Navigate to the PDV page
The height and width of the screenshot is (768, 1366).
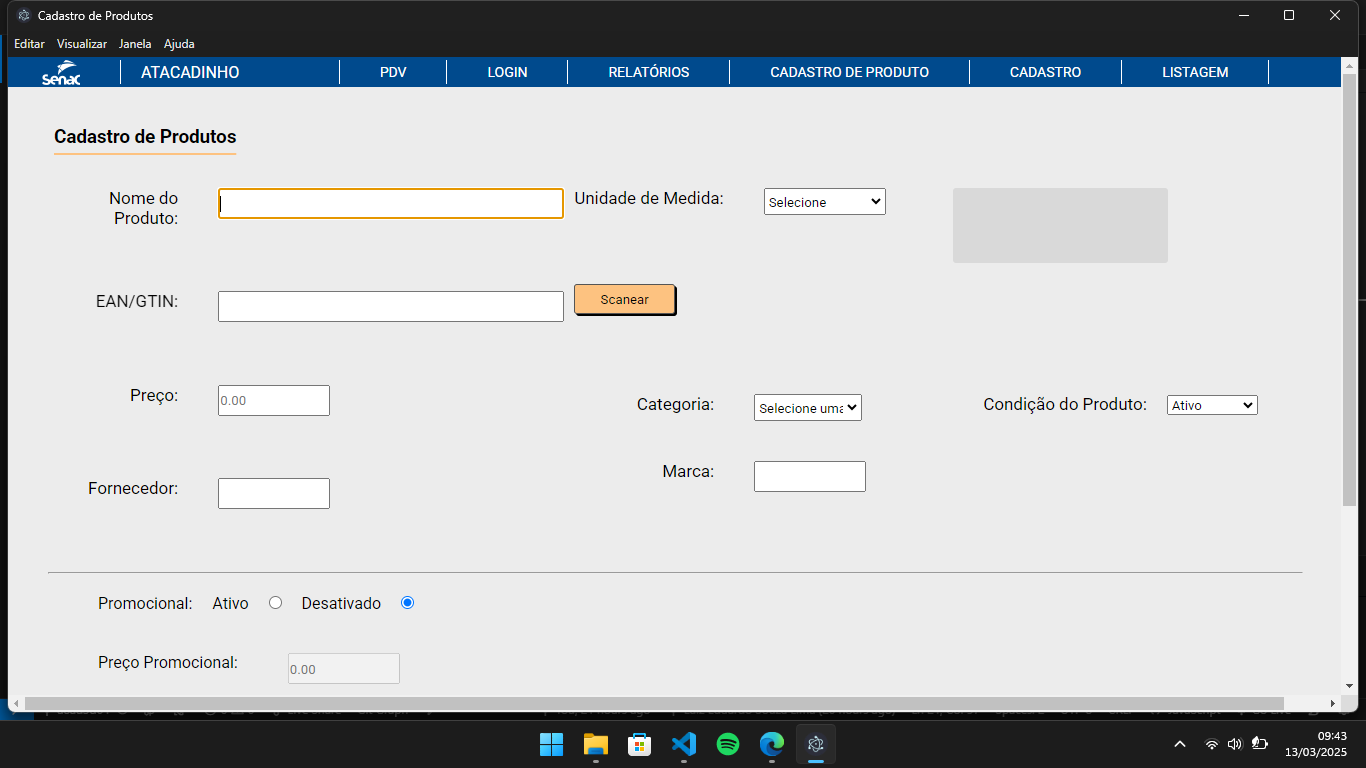(393, 72)
